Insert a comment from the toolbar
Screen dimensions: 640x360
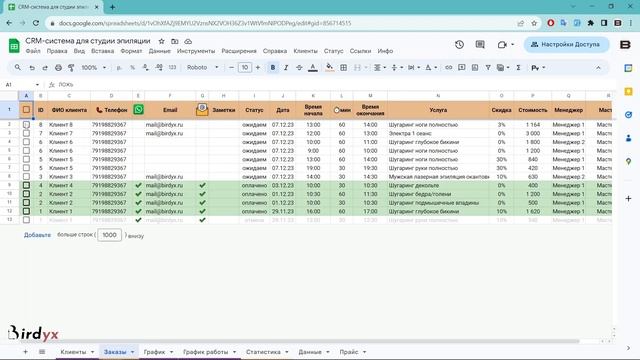[x=462, y=68]
